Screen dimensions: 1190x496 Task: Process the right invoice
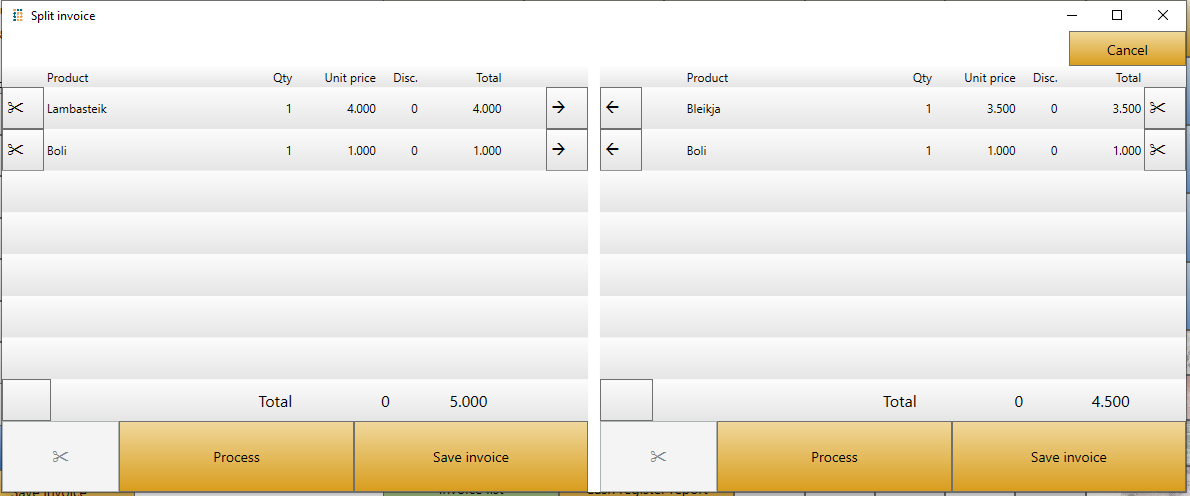tap(834, 457)
